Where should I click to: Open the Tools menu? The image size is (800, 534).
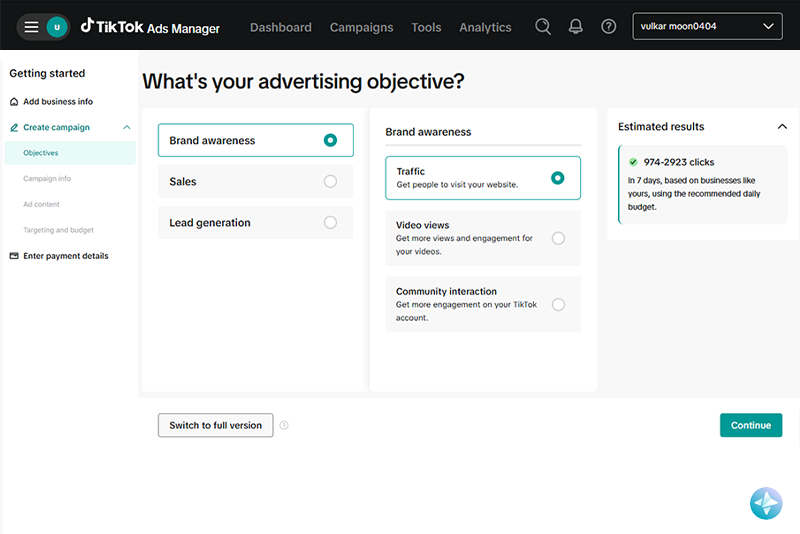[426, 27]
